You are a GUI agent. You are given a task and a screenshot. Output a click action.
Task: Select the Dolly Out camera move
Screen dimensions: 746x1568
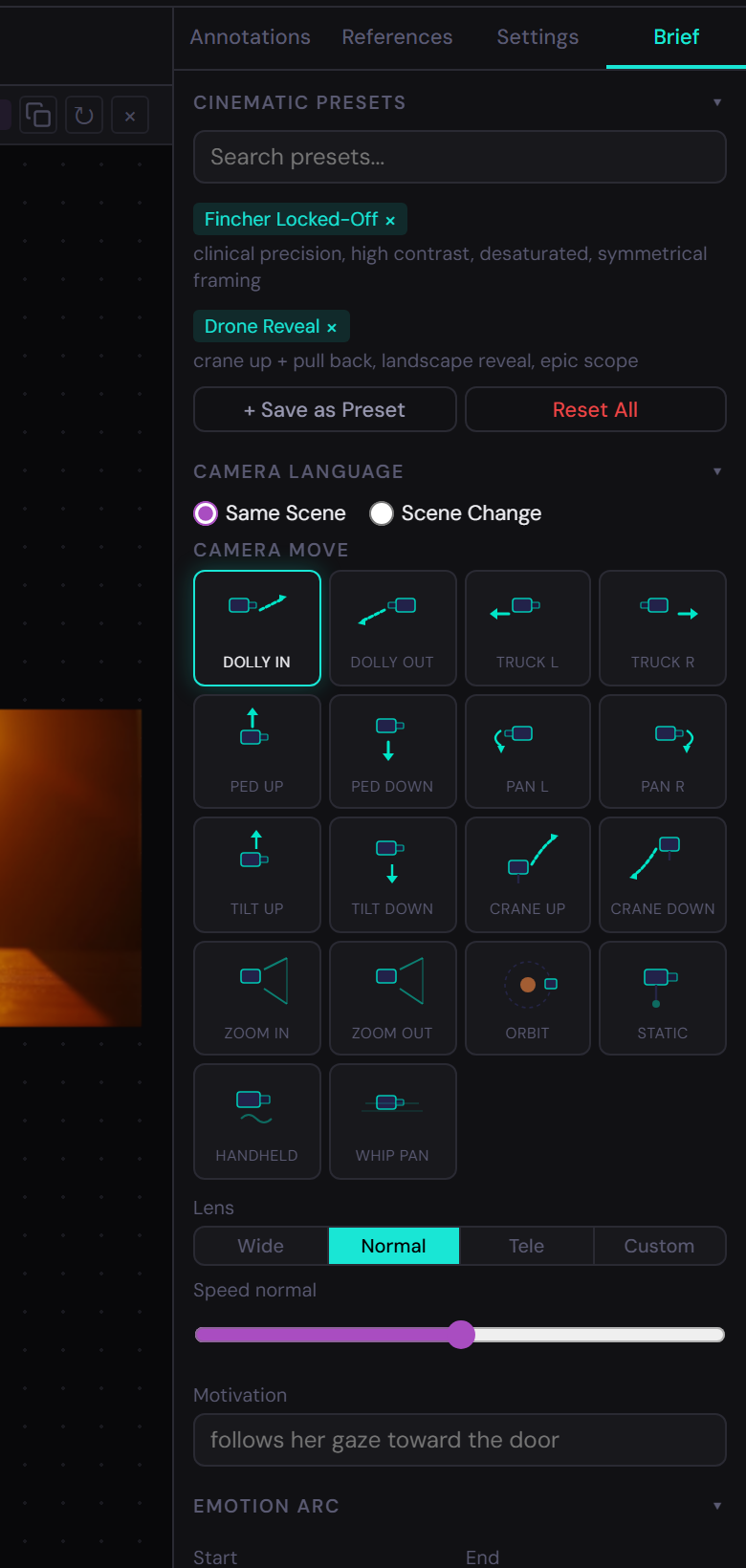pos(392,628)
